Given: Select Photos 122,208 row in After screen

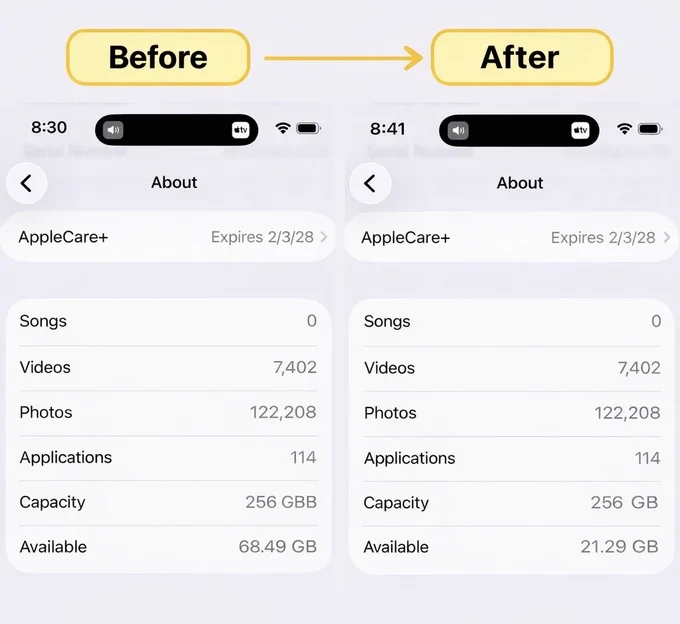Looking at the screenshot, I should [512, 413].
